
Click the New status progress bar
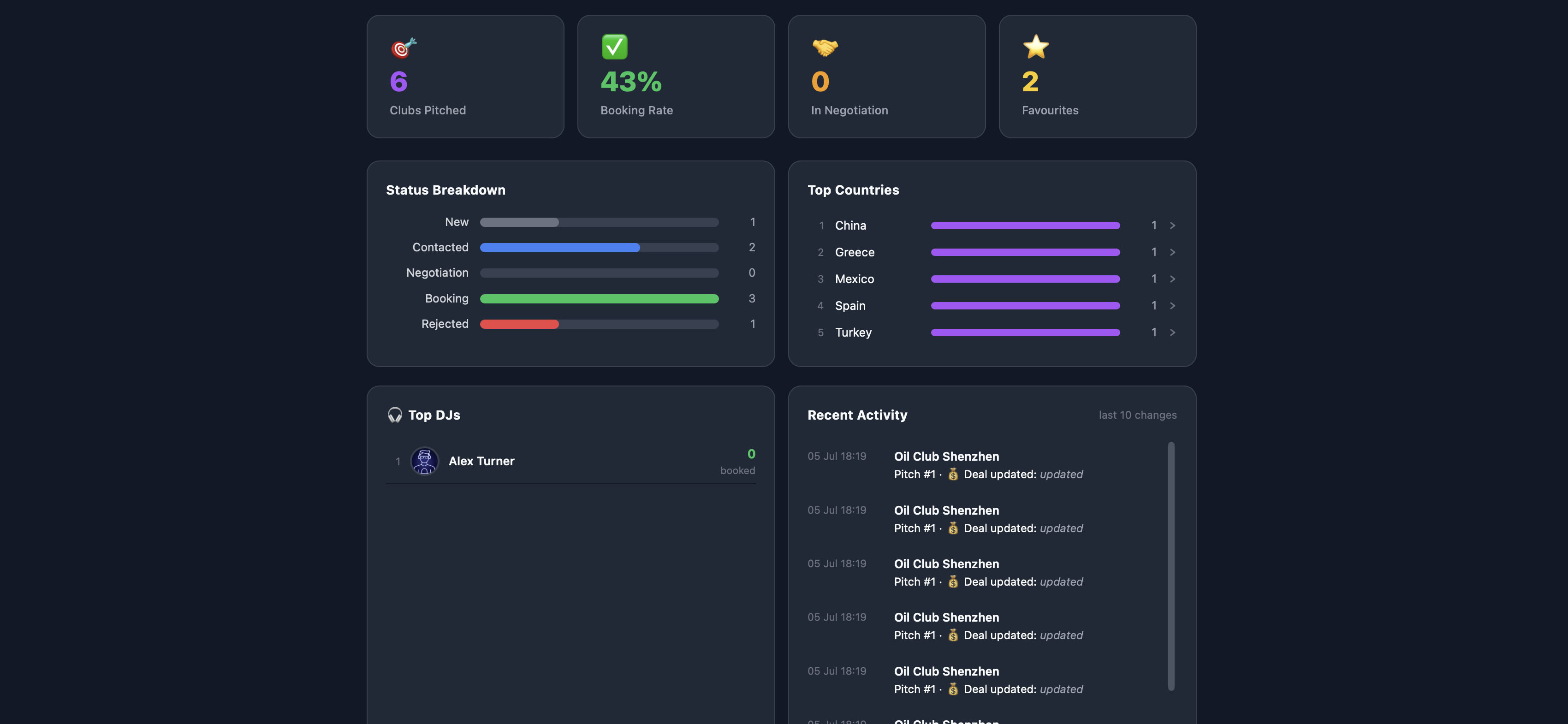(599, 223)
